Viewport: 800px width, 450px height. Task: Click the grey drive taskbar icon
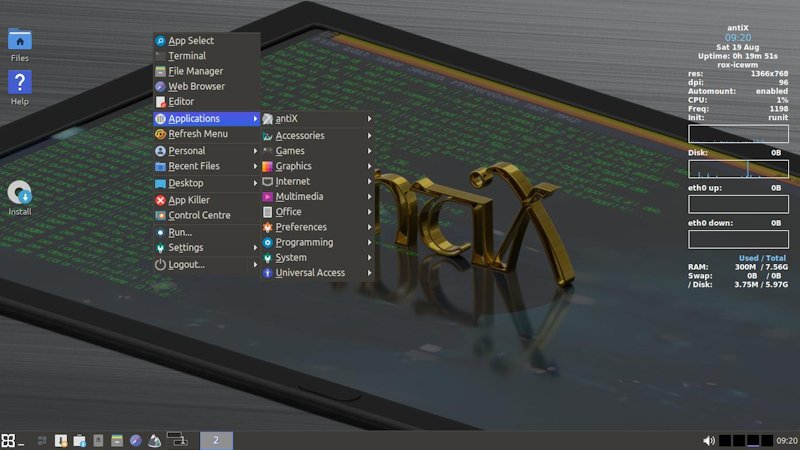tap(98, 440)
